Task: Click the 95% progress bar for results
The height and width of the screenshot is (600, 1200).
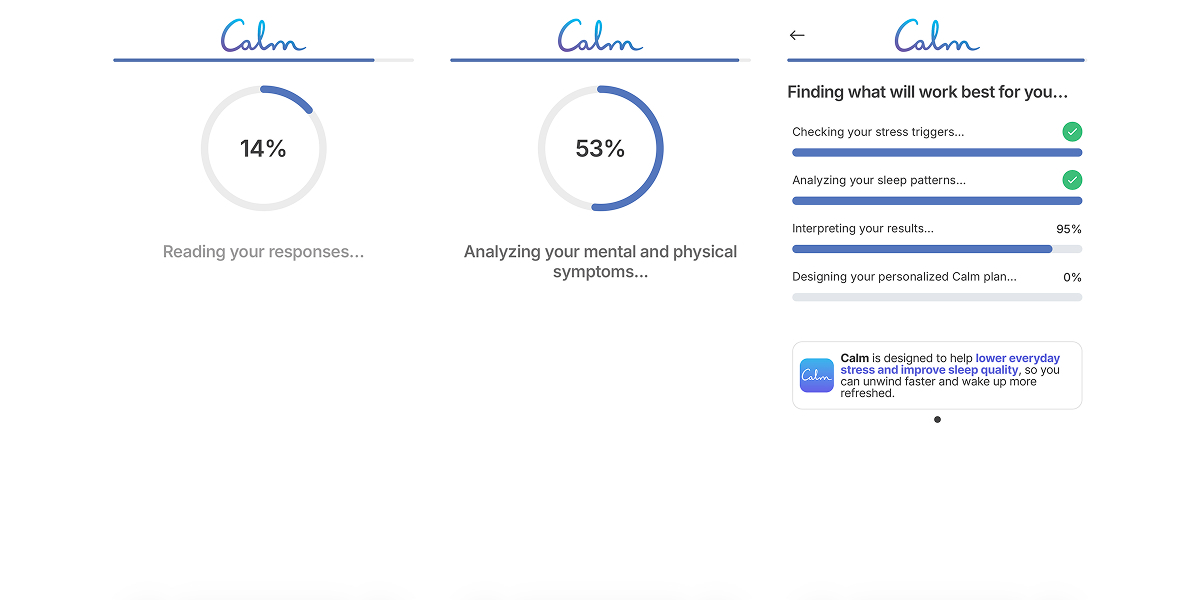Action: pyautogui.click(x=937, y=249)
